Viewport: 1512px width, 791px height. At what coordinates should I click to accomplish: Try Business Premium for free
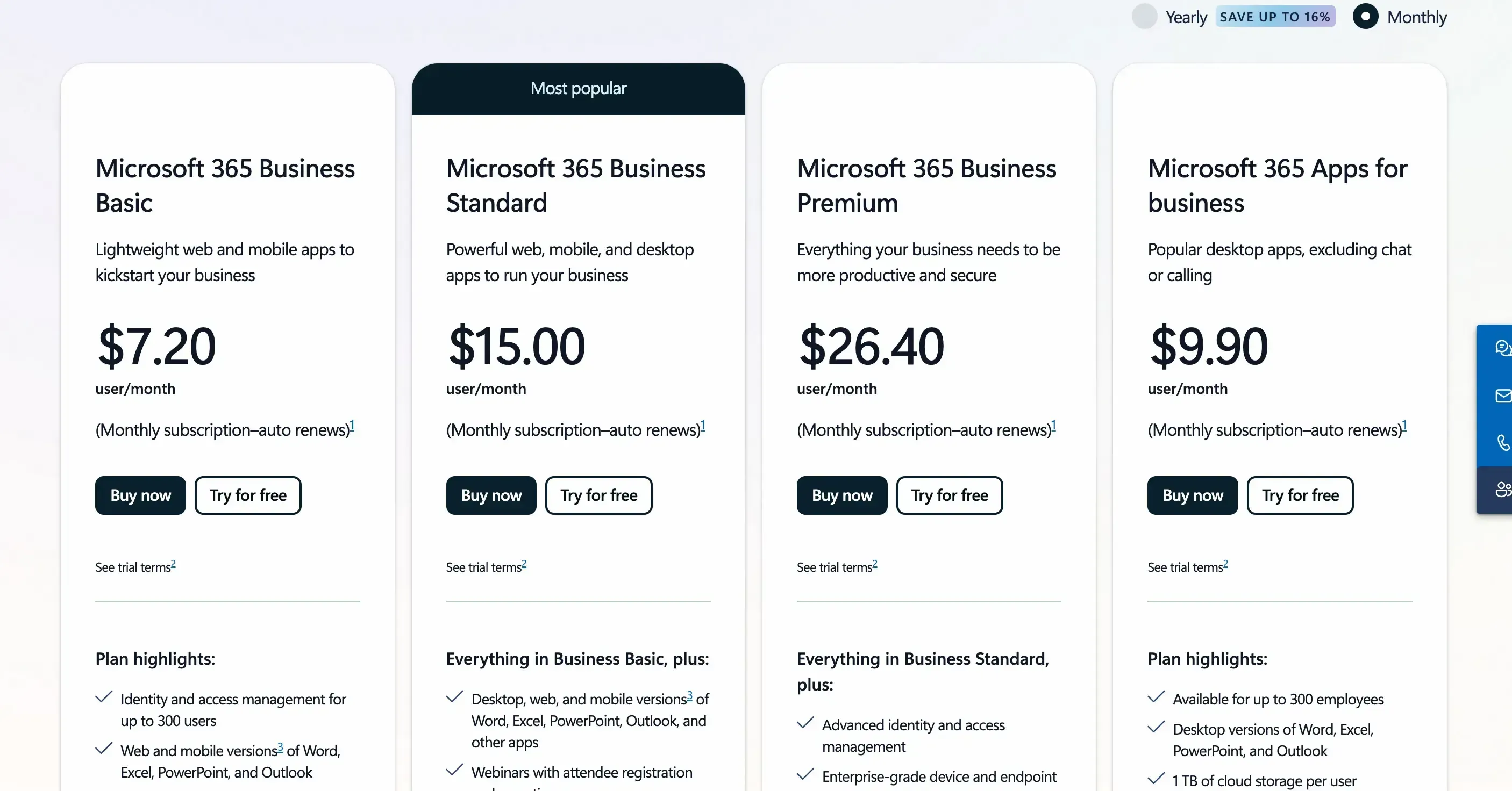click(949, 495)
